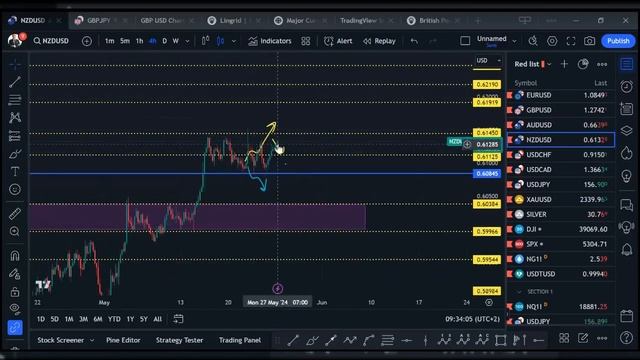640x360 pixels.
Task: Switch to 1h timeframe
Action: click(x=140, y=41)
